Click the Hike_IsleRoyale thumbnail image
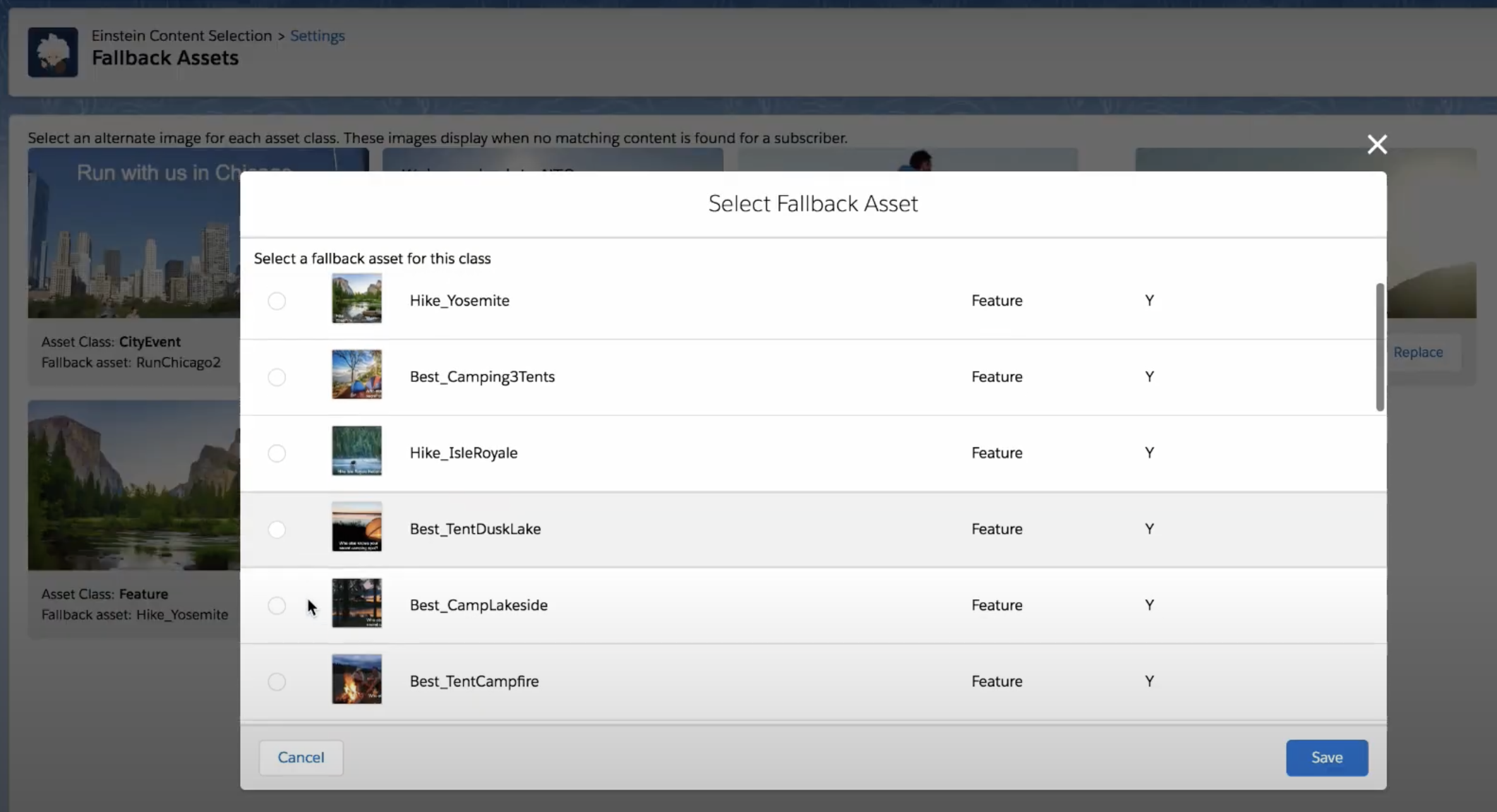 357,451
